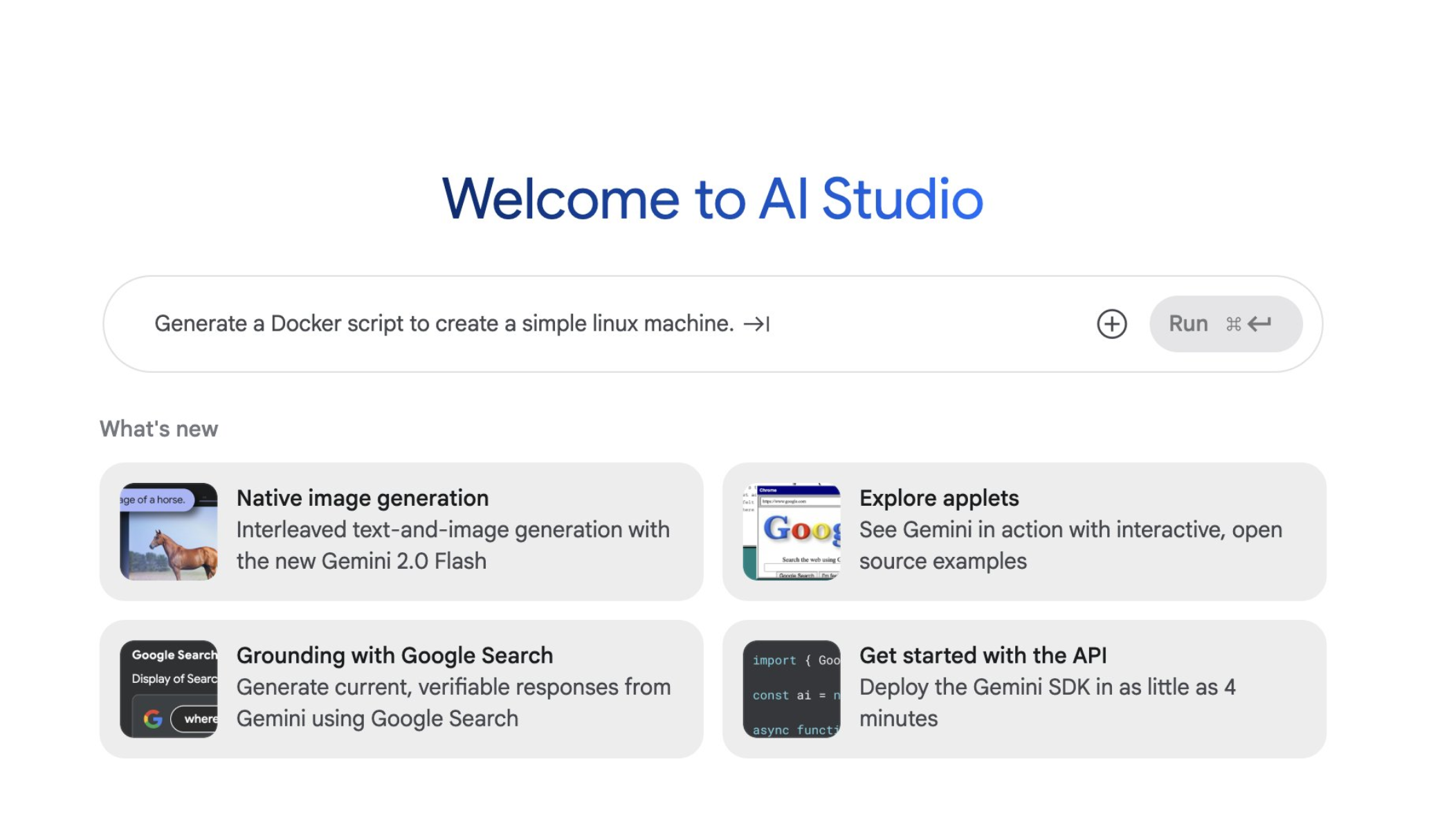Click the command-return shortcut icon in Run
The image size is (1431, 840).
1249,324
